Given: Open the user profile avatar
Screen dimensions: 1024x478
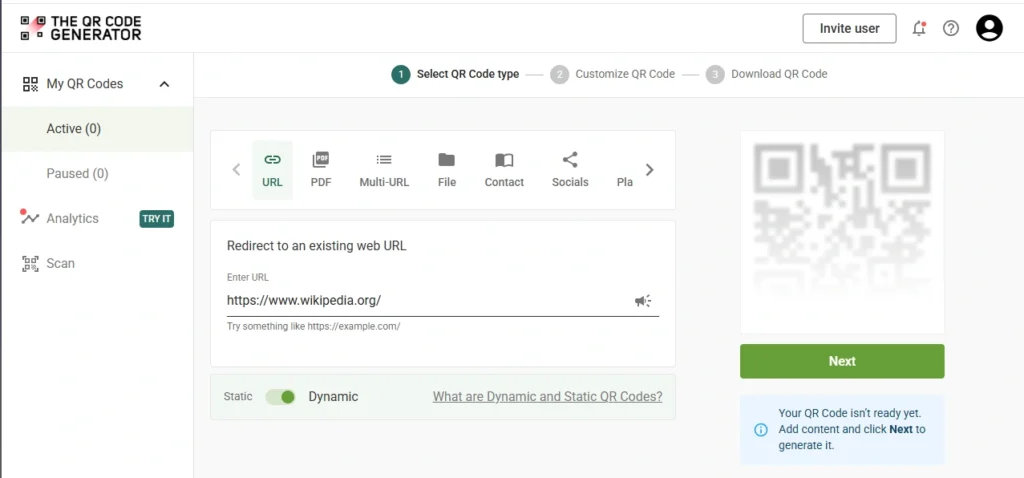Looking at the screenshot, I should [x=989, y=28].
